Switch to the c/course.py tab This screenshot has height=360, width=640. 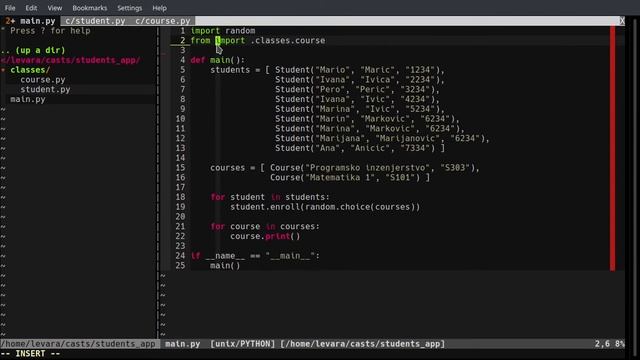163,21
